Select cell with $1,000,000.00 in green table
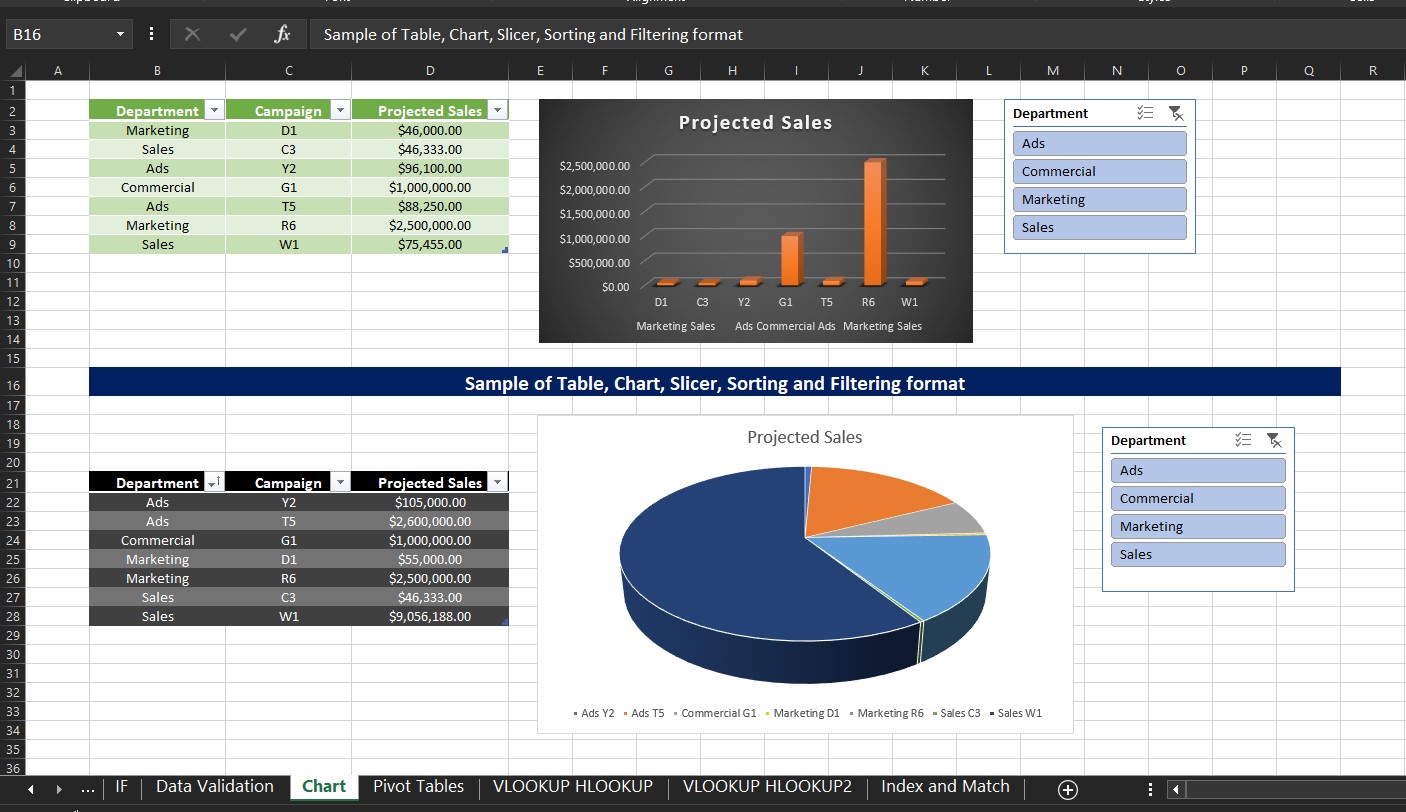The width and height of the screenshot is (1406, 812). pyautogui.click(x=430, y=187)
